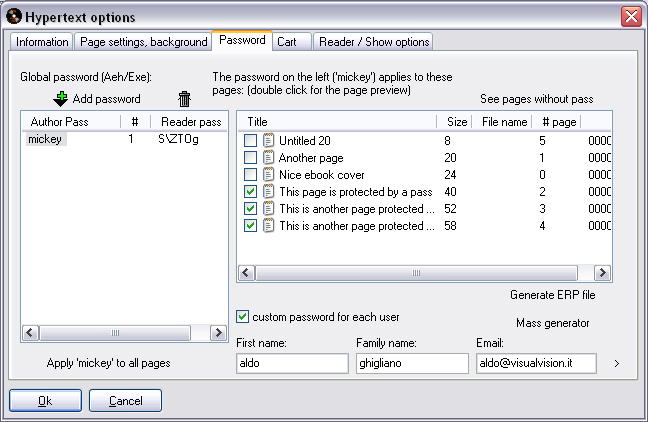Click into the First name field
The image size is (648, 422).
tap(278, 364)
